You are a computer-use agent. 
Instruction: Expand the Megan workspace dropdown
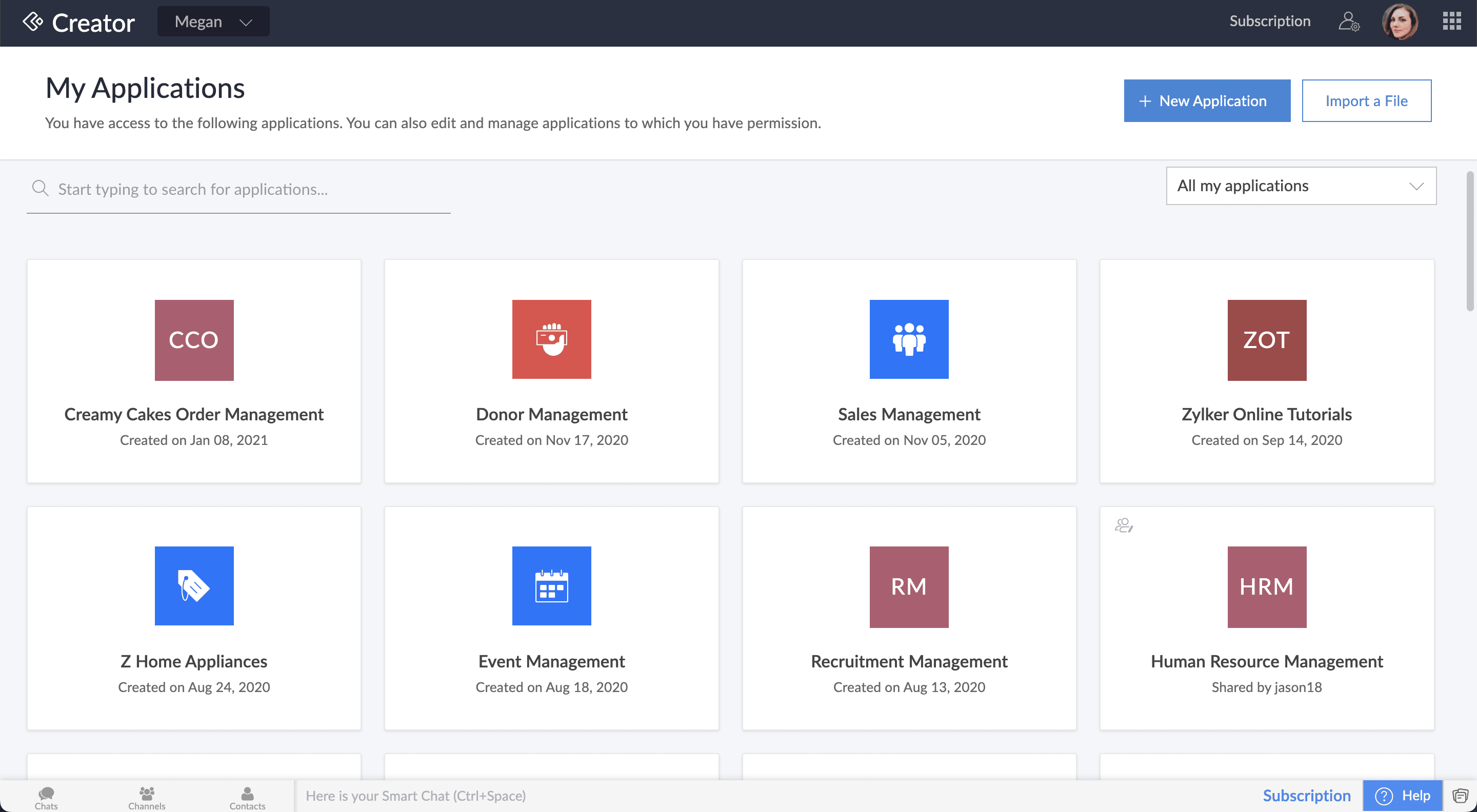coord(213,22)
